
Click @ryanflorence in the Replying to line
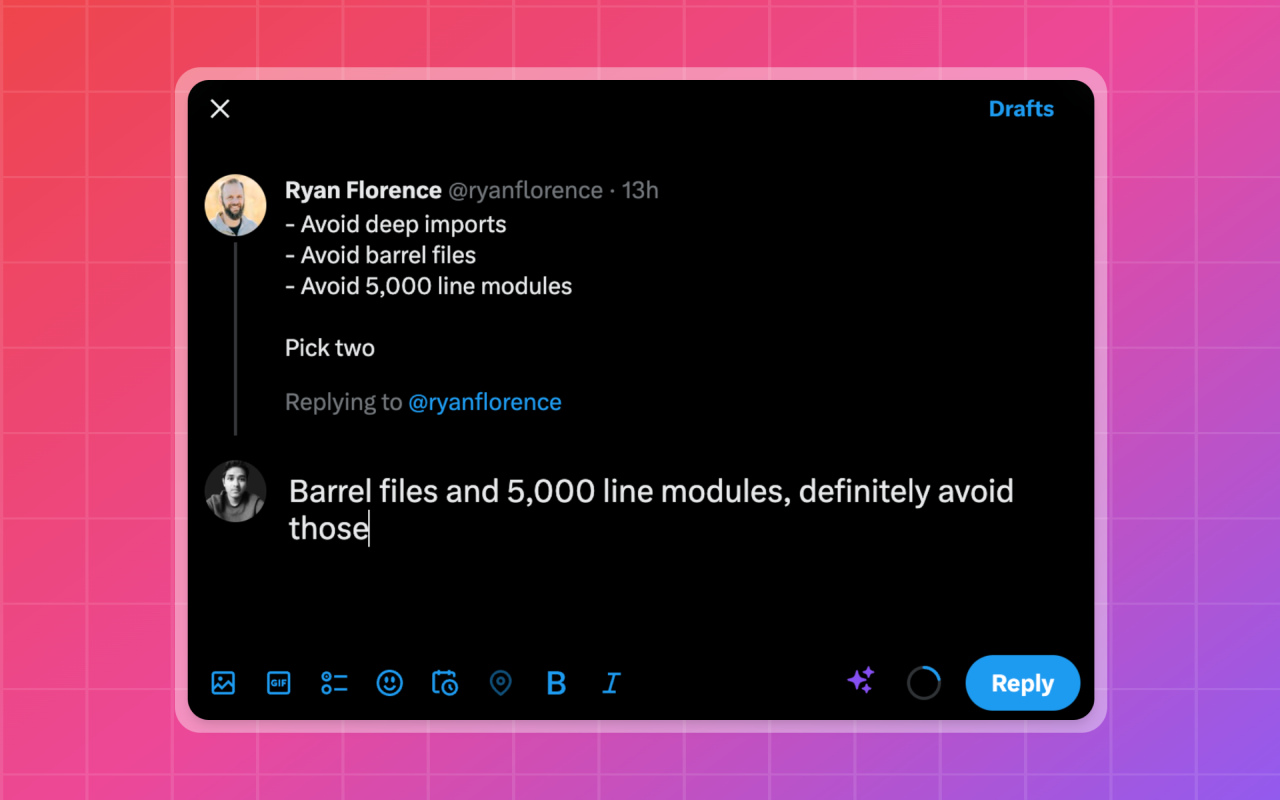(485, 402)
